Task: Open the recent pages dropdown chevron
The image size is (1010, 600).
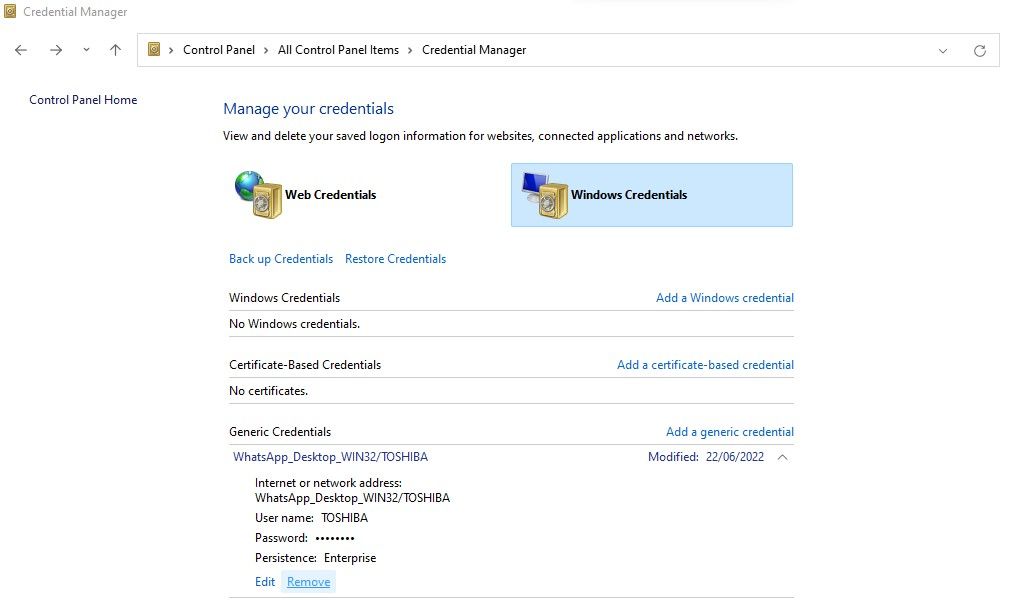Action: coord(86,49)
